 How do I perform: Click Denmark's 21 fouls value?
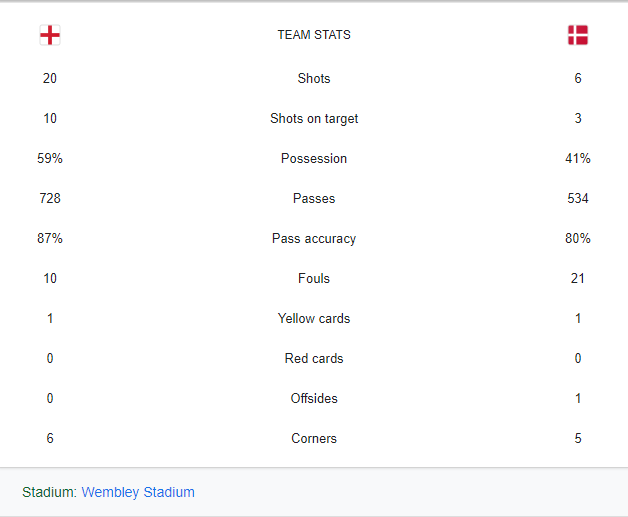[578, 278]
